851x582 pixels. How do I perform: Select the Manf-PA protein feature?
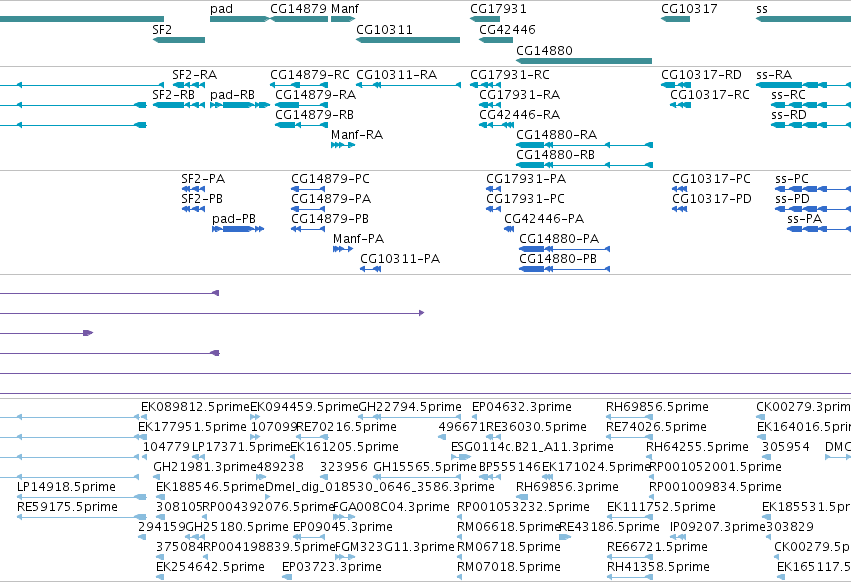tap(343, 249)
